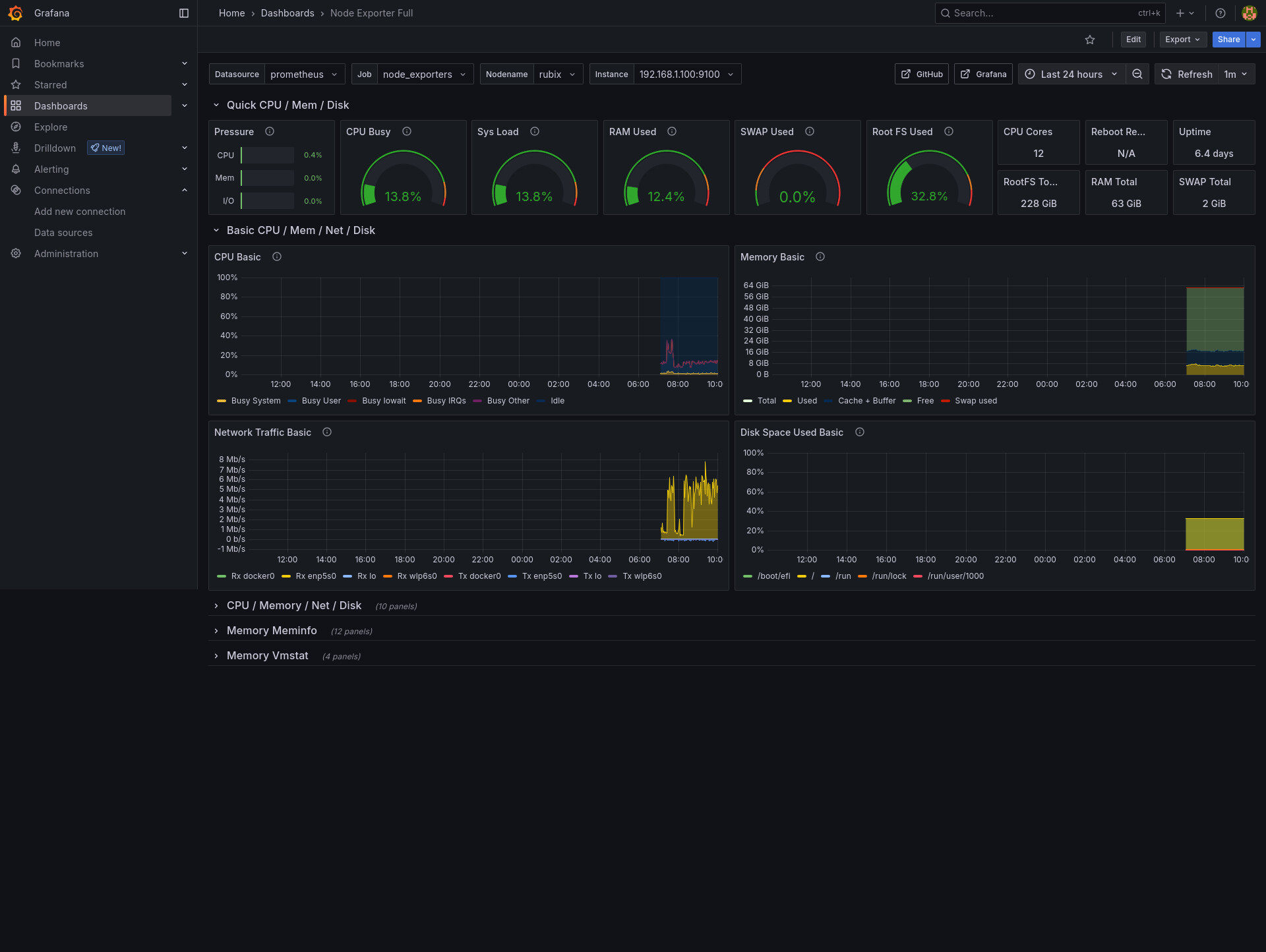This screenshot has height=952, width=1266.
Task: Toggle Rx enp5s0 series visibility
Action: click(x=315, y=576)
